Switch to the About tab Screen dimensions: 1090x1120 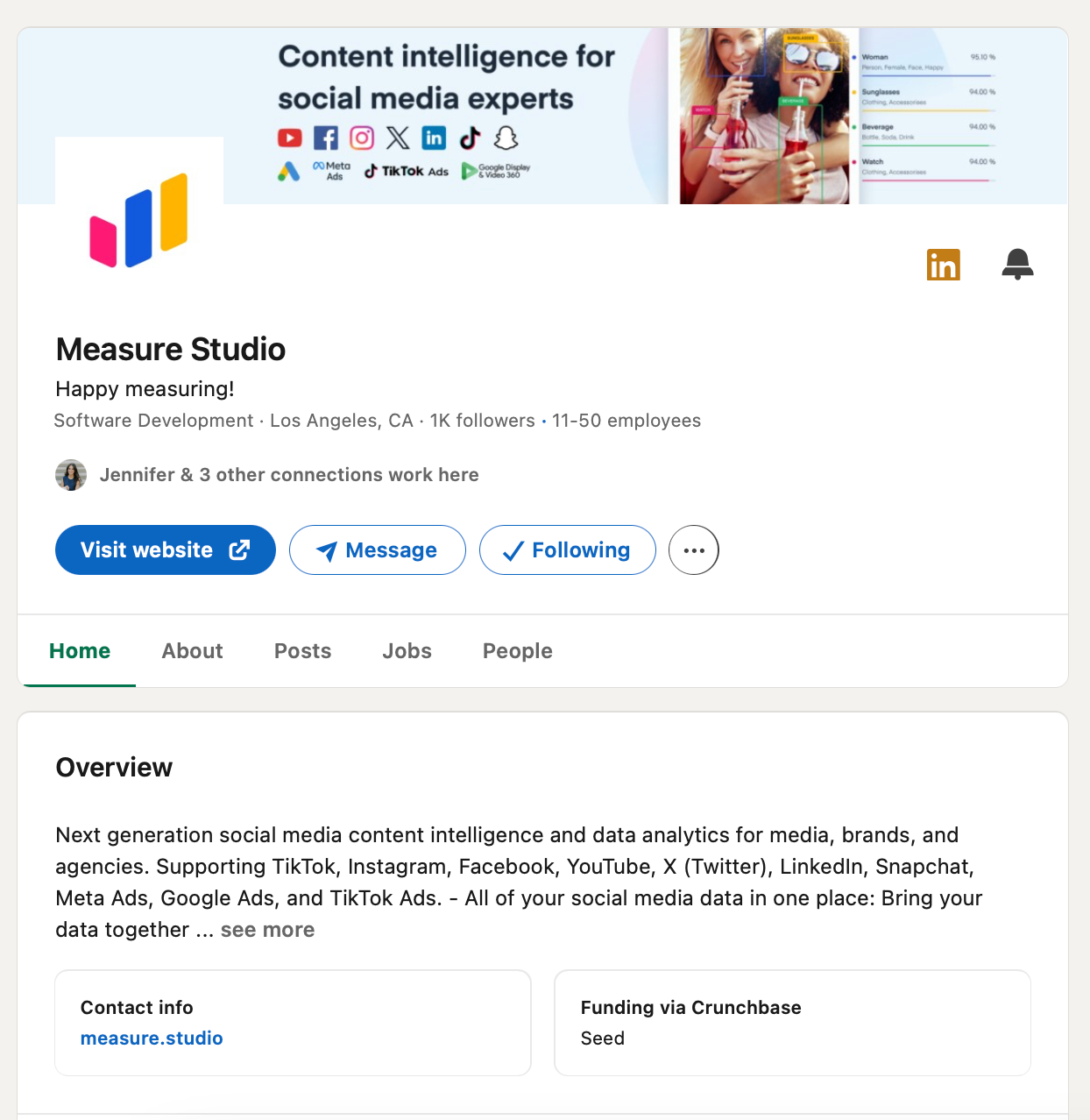pos(193,651)
